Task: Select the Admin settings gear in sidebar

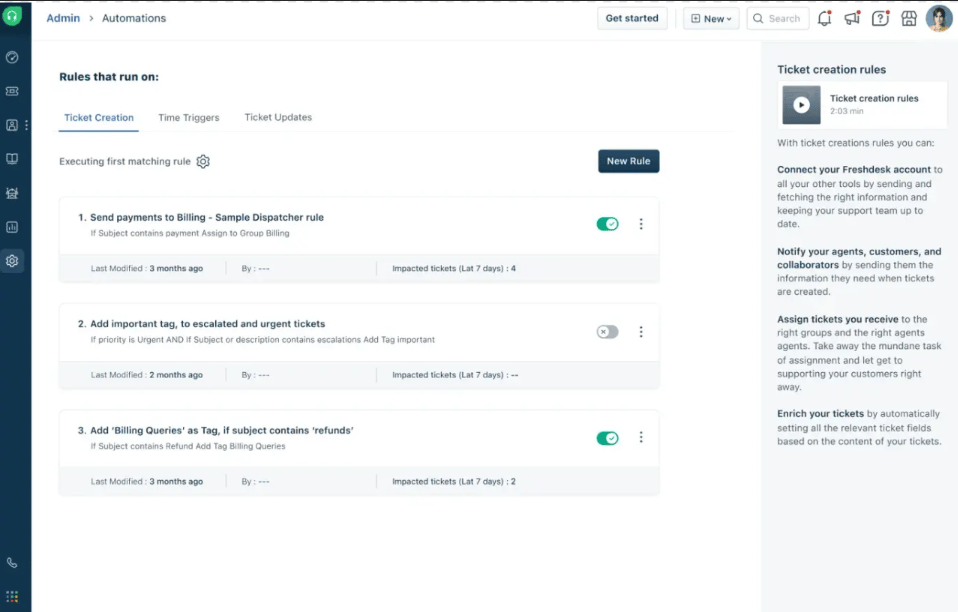Action: point(13,260)
